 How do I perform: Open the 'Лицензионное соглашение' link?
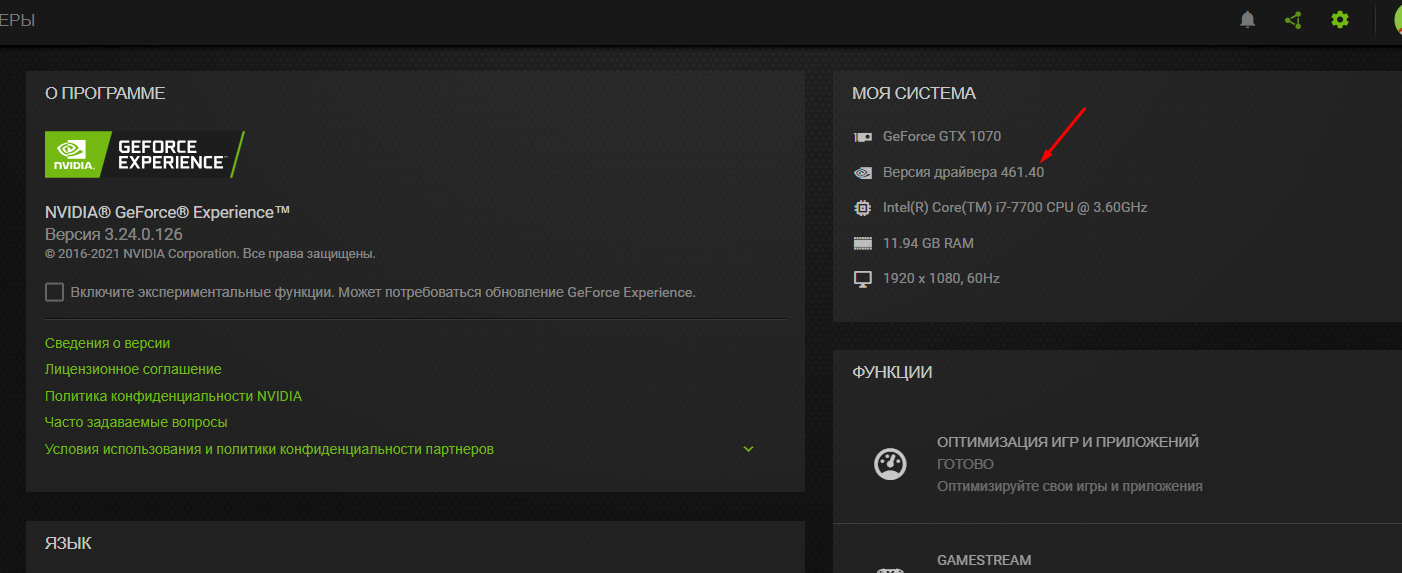click(x=133, y=369)
